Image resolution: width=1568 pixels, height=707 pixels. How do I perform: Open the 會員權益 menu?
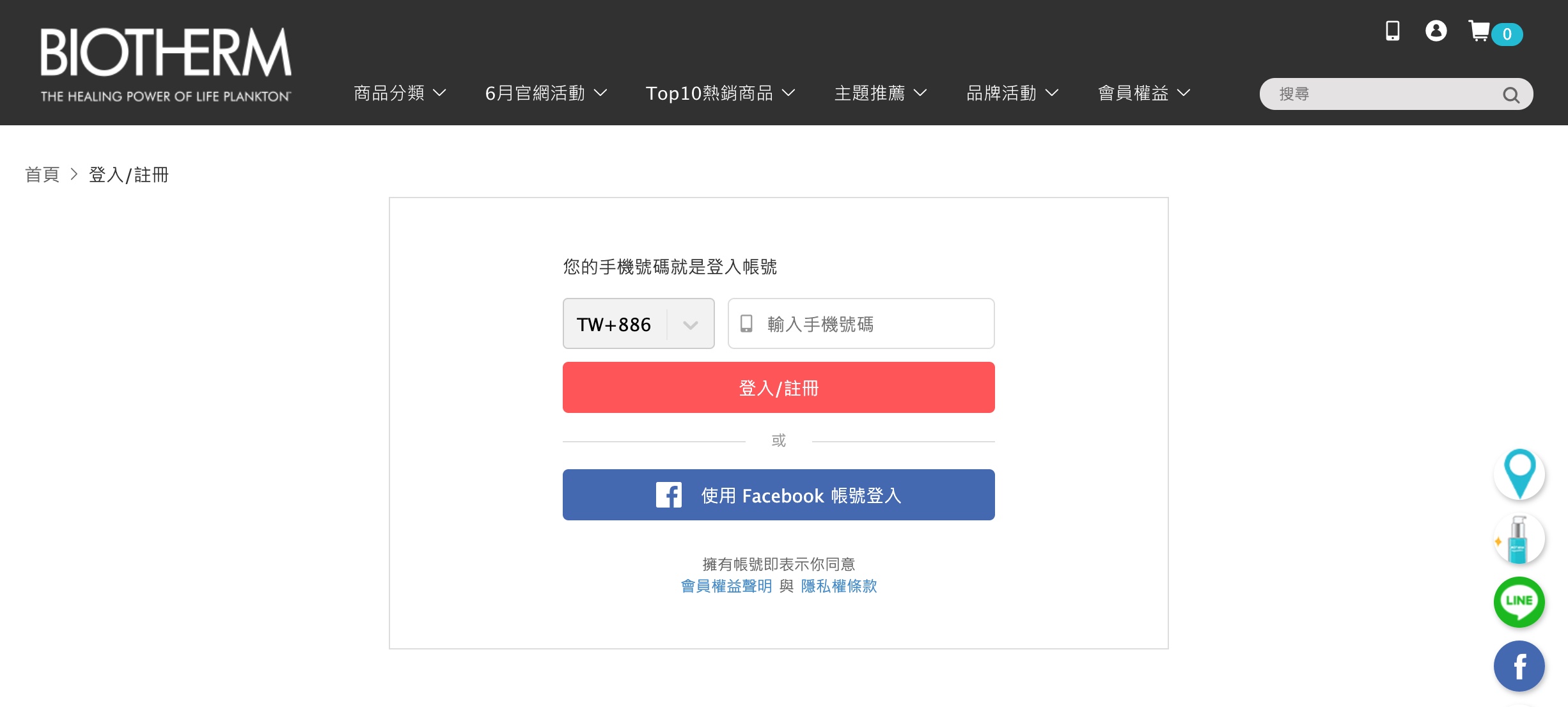[x=1143, y=93]
